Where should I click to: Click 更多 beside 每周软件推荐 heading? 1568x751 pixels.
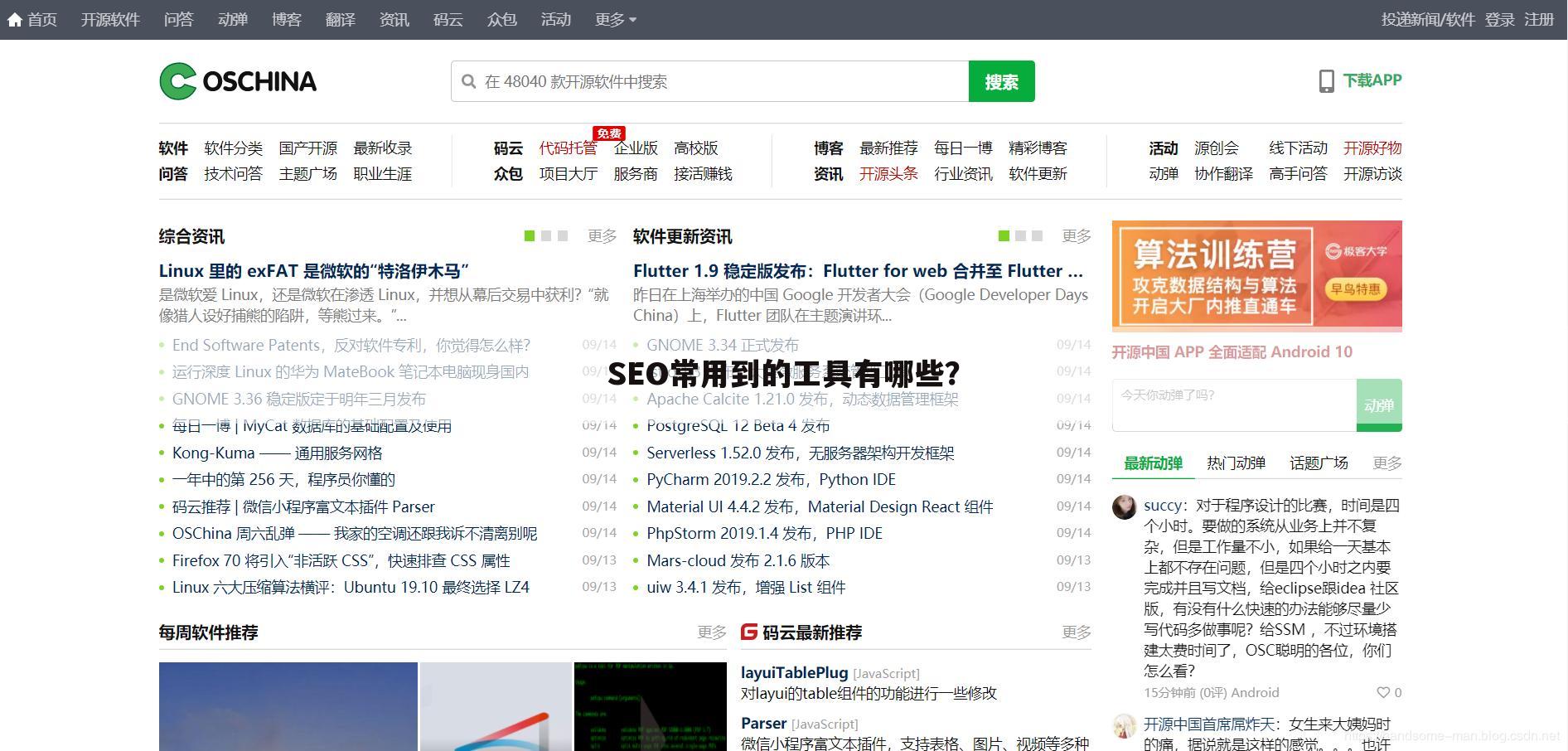712,632
